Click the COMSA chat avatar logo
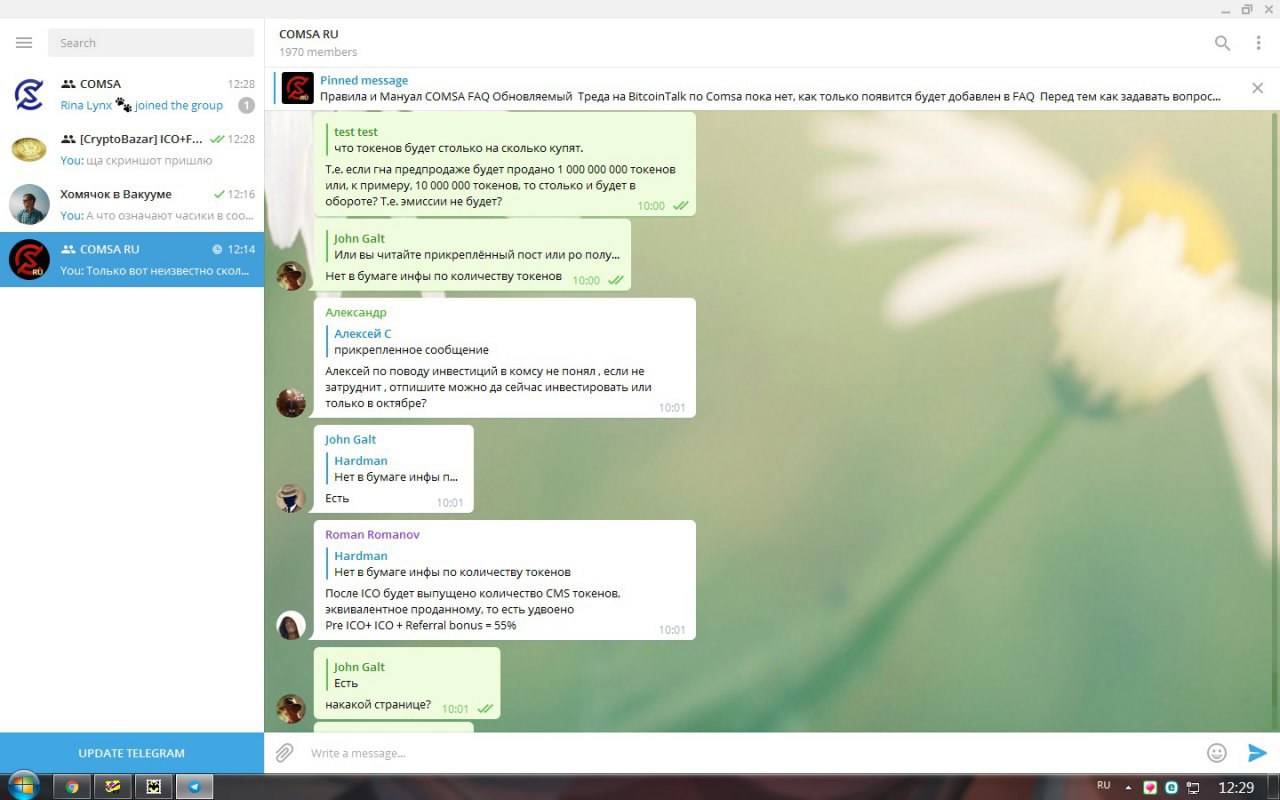The height and width of the screenshot is (800, 1280). point(29,95)
